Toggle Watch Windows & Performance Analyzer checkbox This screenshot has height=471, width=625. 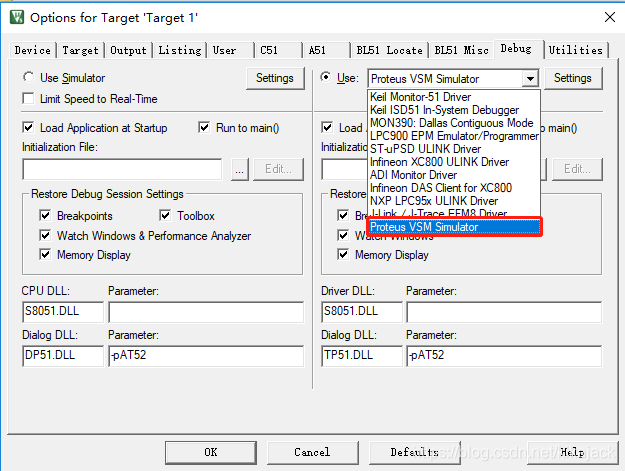tap(45, 236)
